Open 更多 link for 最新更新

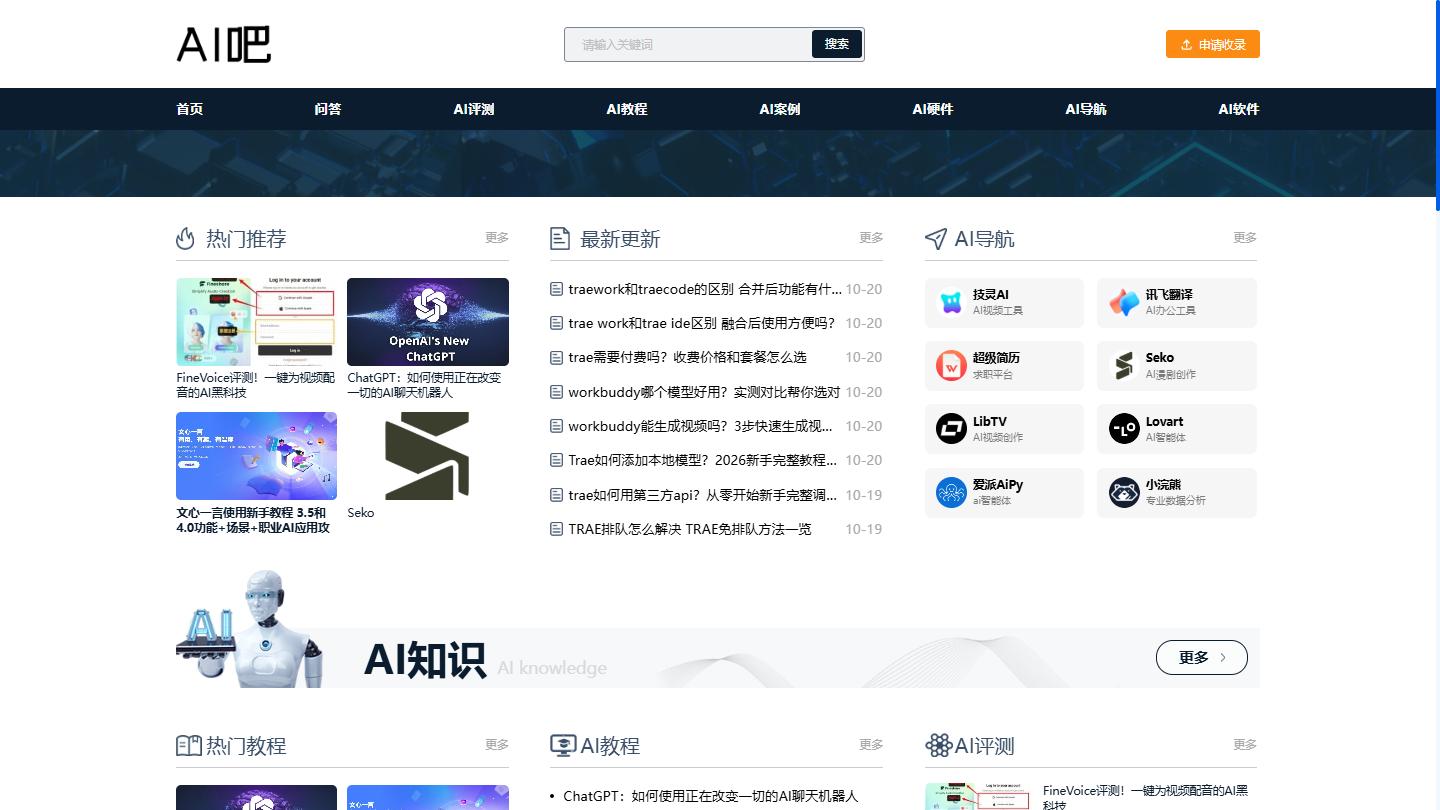tap(871, 238)
